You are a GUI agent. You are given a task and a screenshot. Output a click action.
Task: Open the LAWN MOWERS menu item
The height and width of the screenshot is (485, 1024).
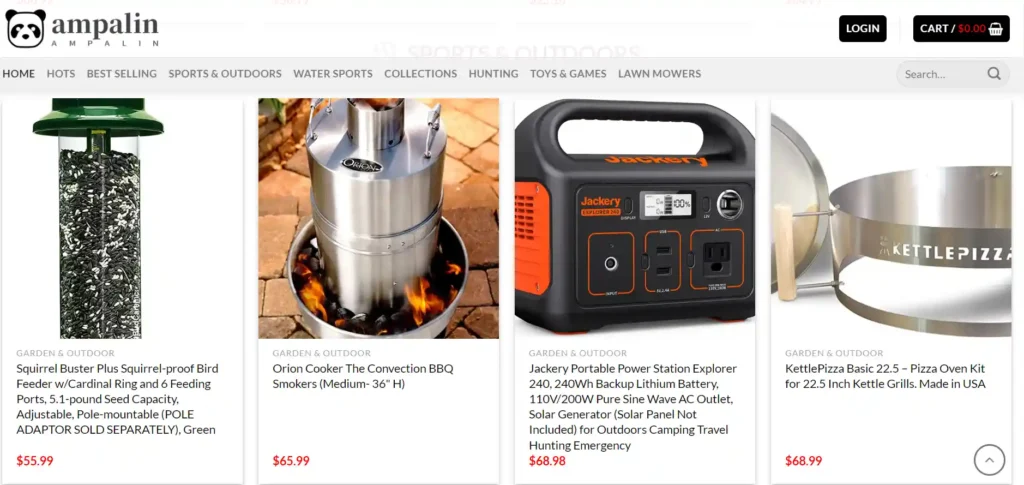[x=660, y=74]
